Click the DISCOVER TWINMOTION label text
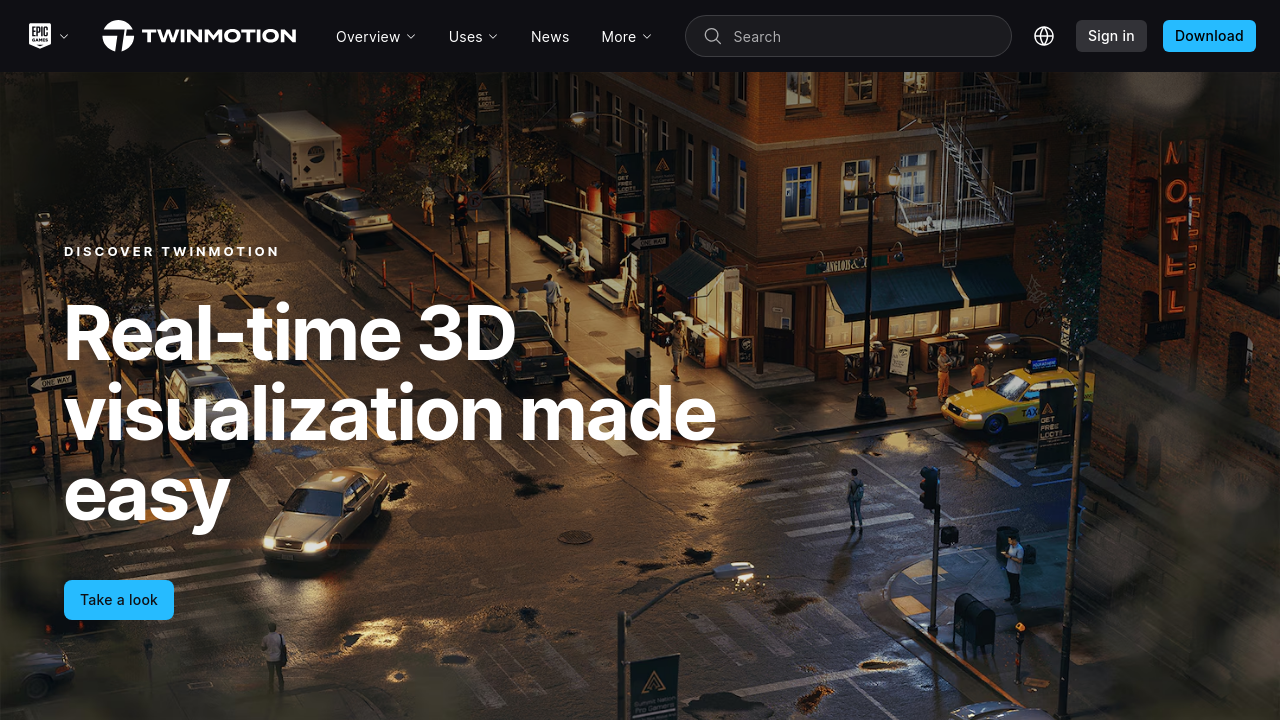The width and height of the screenshot is (1280, 720). coord(172,252)
